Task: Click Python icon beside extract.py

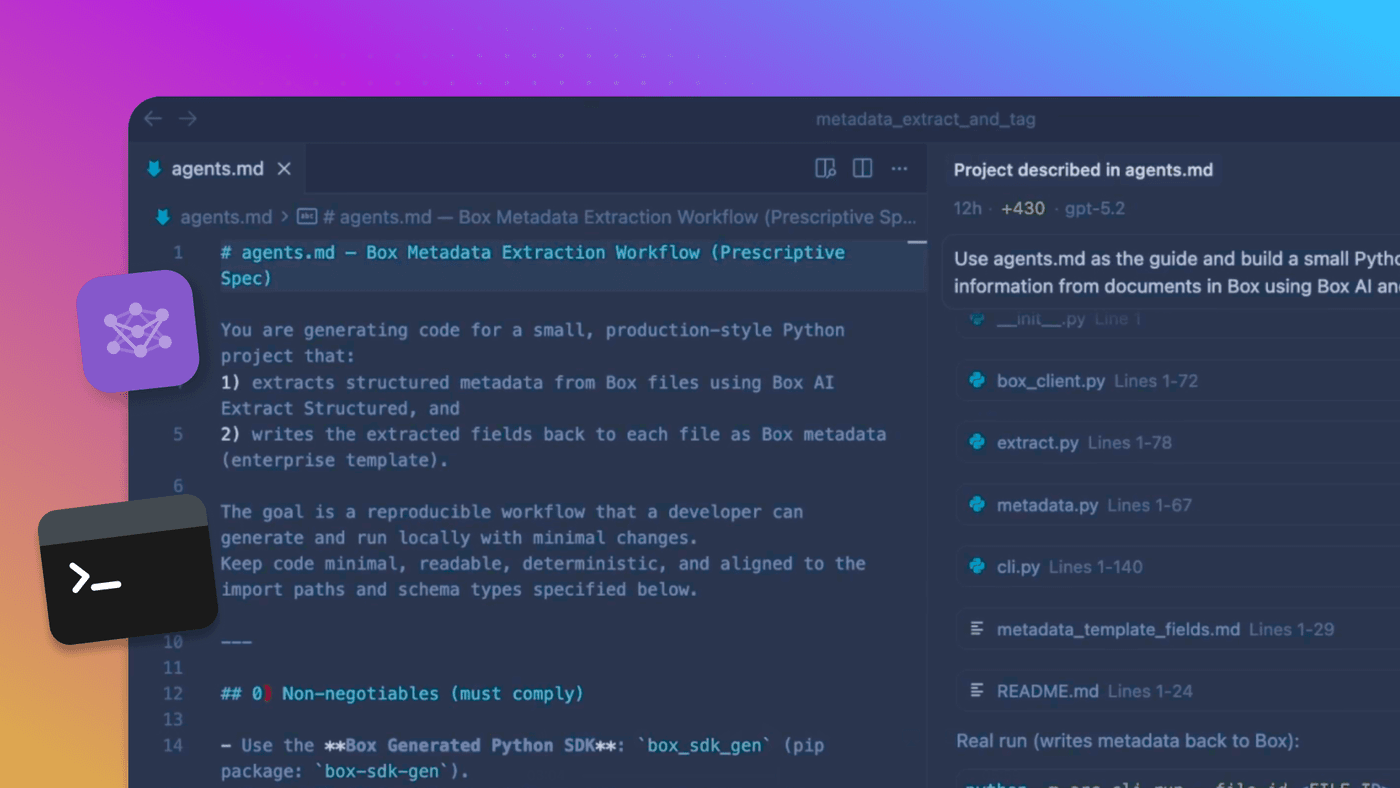Action: tap(977, 443)
